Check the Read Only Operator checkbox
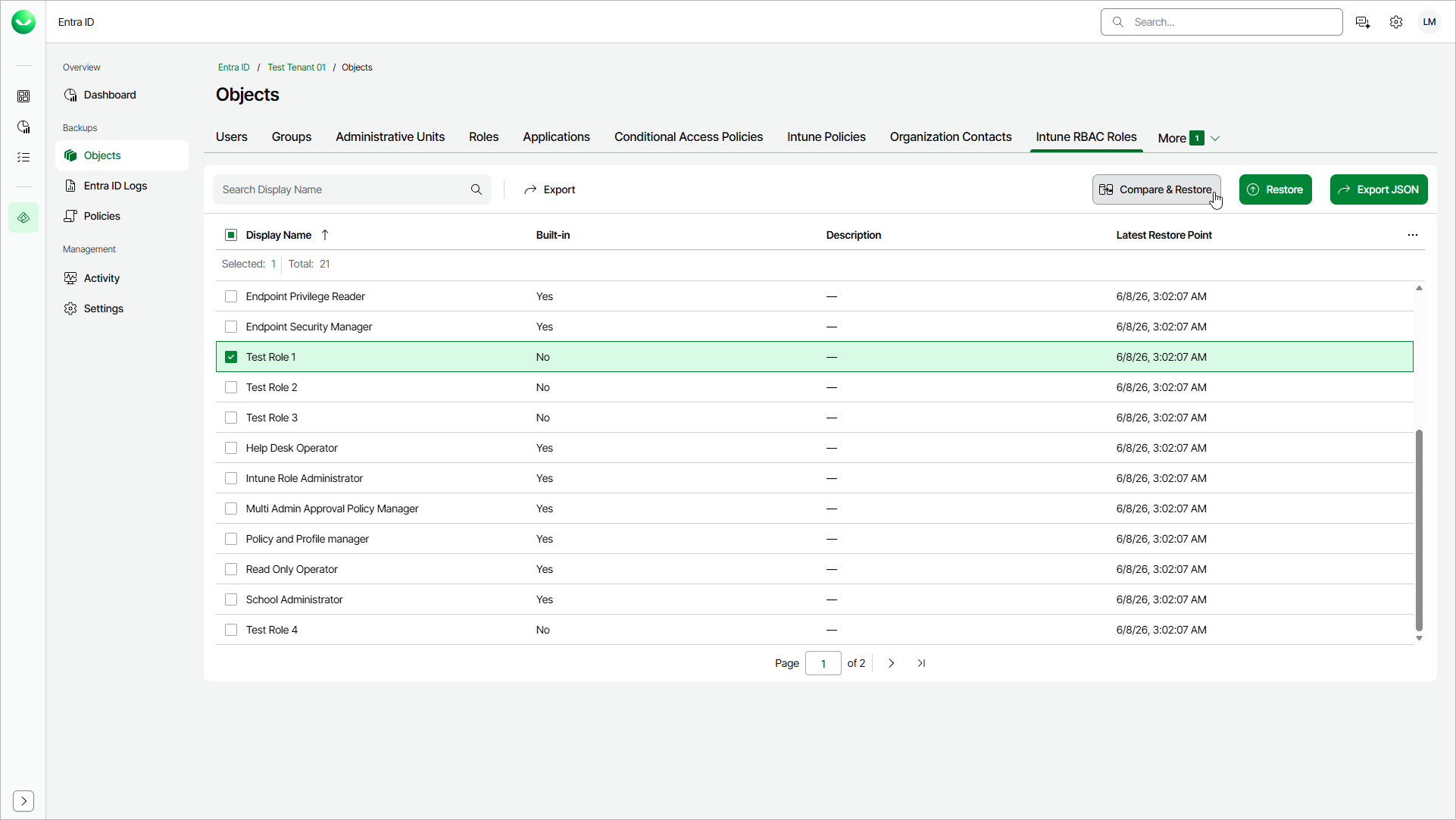 (231, 569)
